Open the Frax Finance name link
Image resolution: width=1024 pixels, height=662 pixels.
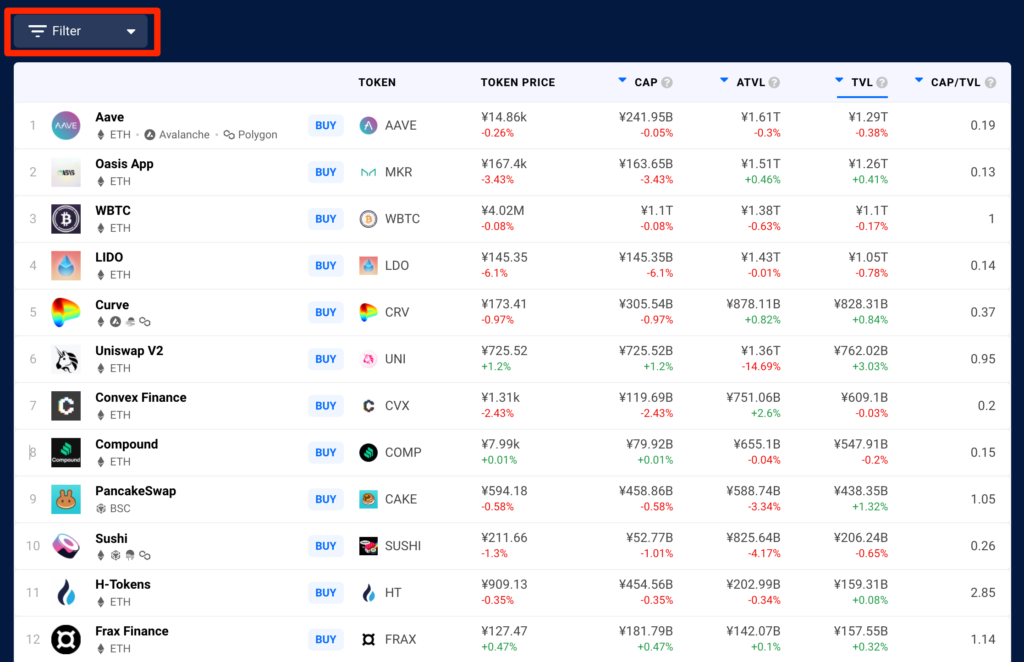pyautogui.click(x=132, y=631)
